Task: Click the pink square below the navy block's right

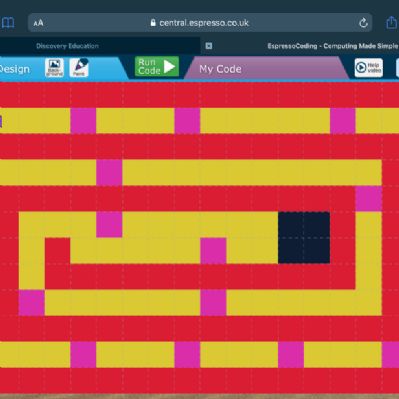Action: 291,355
